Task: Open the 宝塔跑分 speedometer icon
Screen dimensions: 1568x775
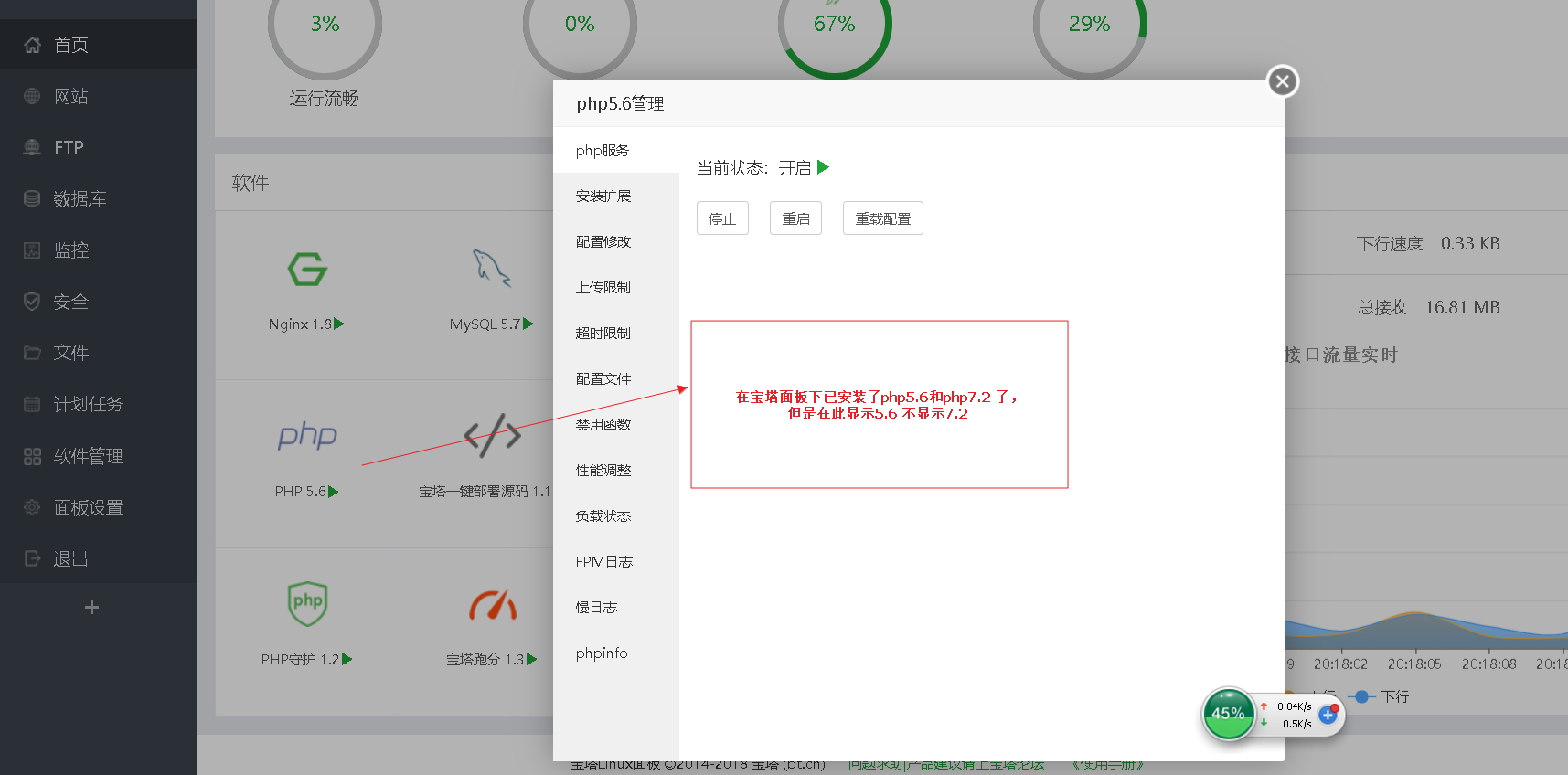Action: pyautogui.click(x=493, y=605)
